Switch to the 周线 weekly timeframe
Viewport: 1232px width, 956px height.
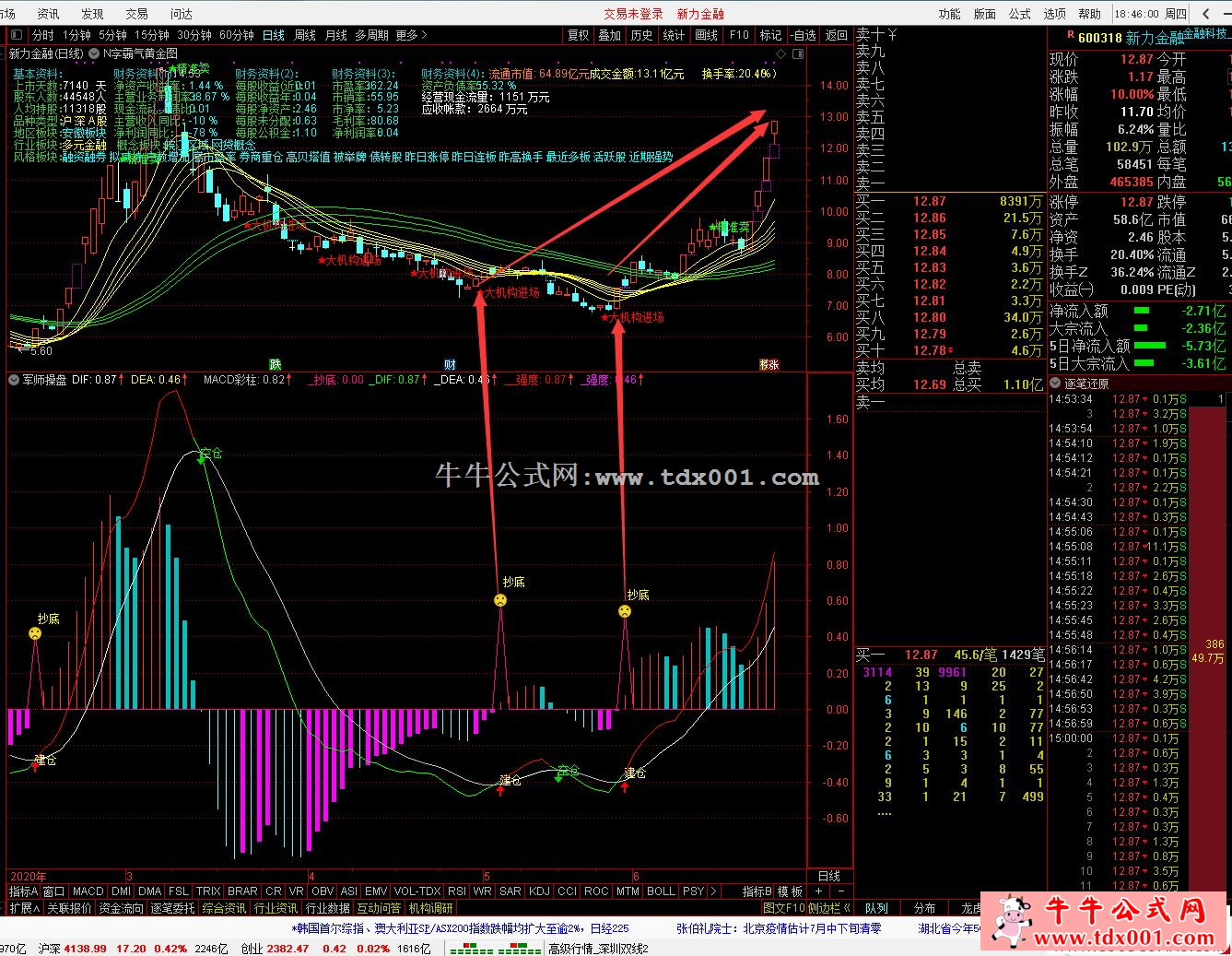click(305, 35)
